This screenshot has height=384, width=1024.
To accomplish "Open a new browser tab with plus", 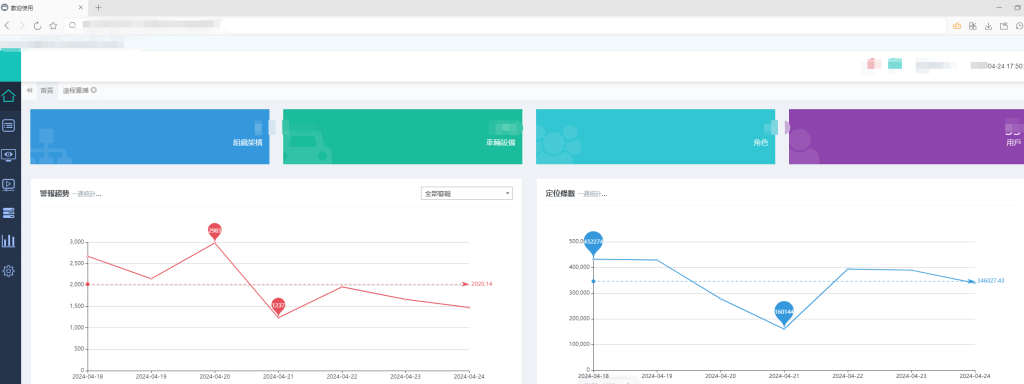I will [x=99, y=7].
